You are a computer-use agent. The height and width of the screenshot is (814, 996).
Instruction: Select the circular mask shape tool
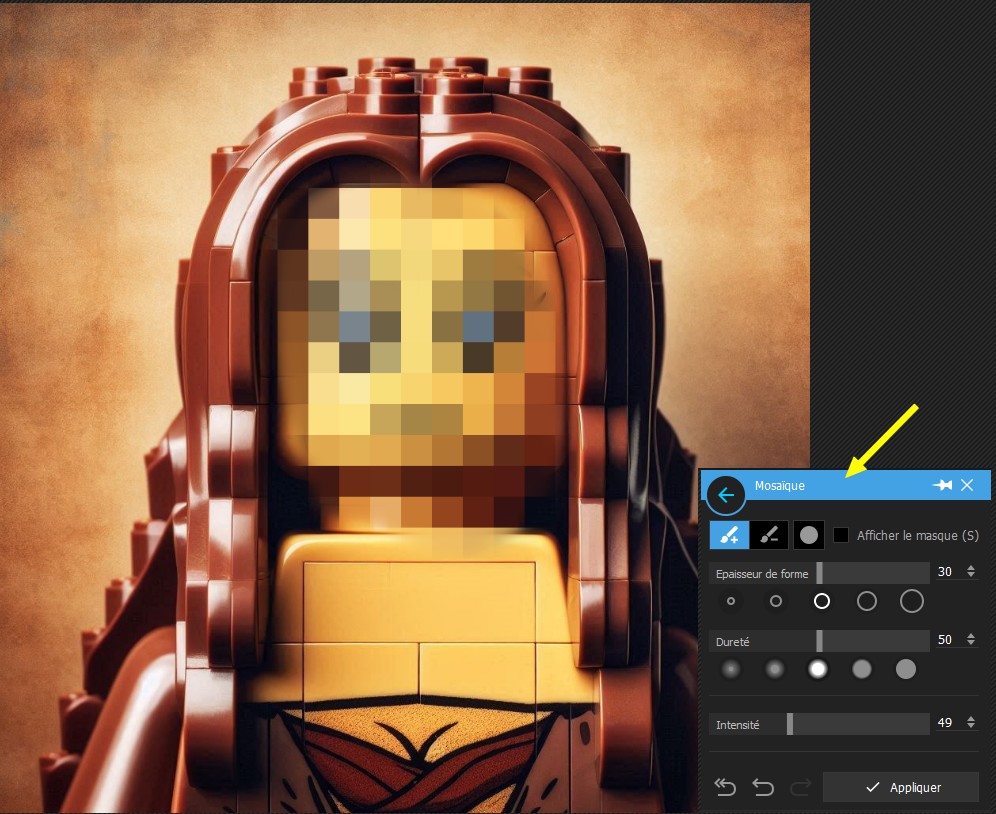tap(809, 535)
